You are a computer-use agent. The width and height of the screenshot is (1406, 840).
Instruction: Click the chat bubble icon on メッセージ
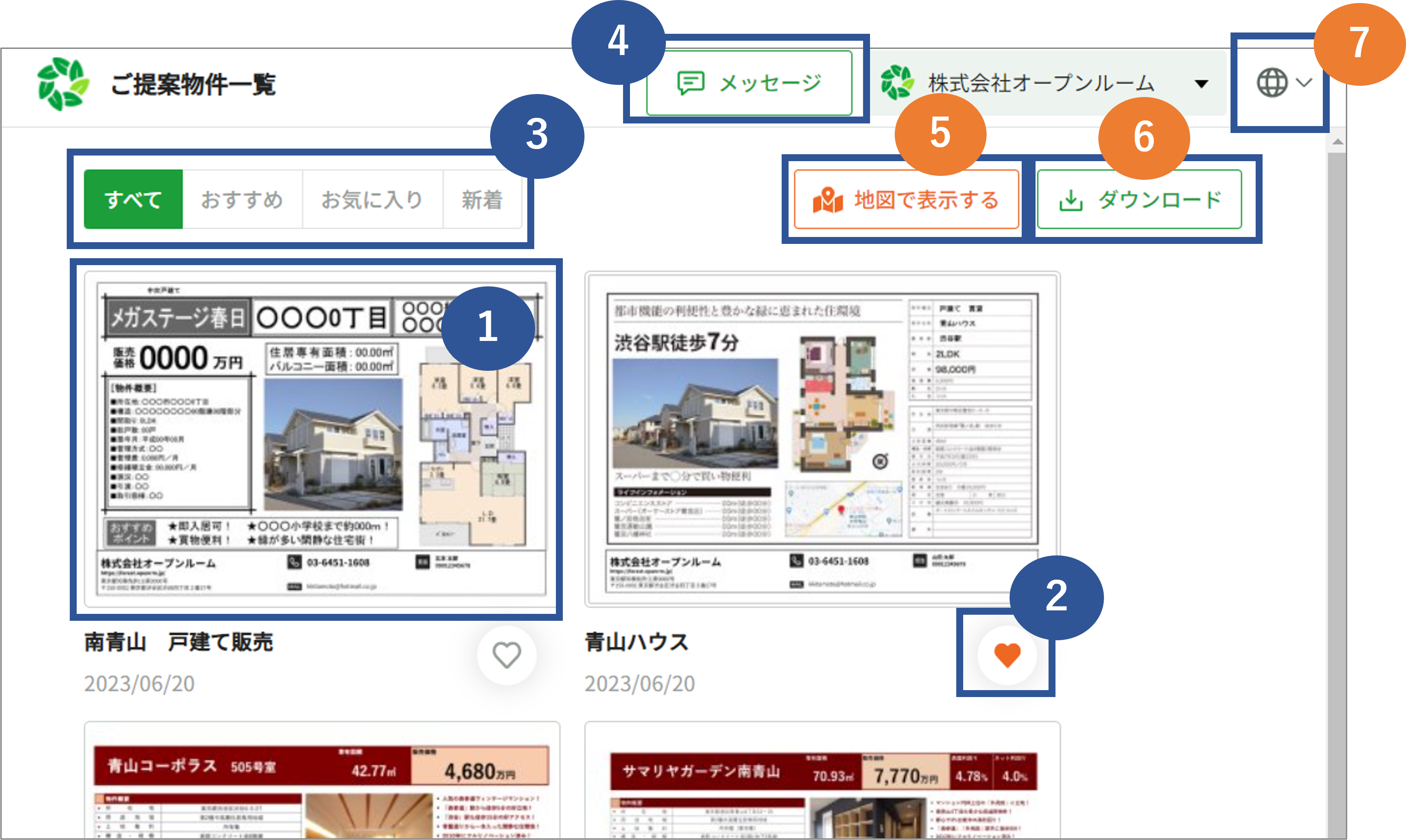(691, 83)
